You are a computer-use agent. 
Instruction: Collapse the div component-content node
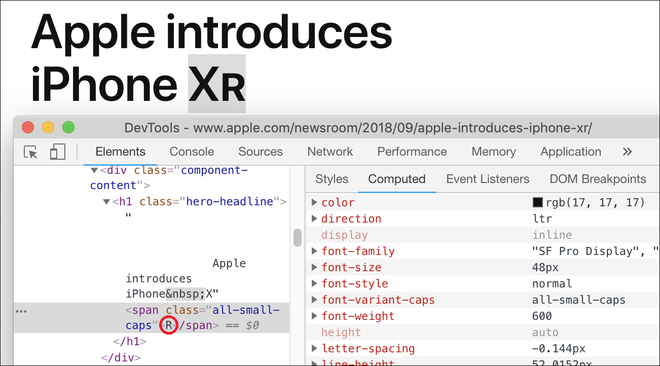(94, 170)
